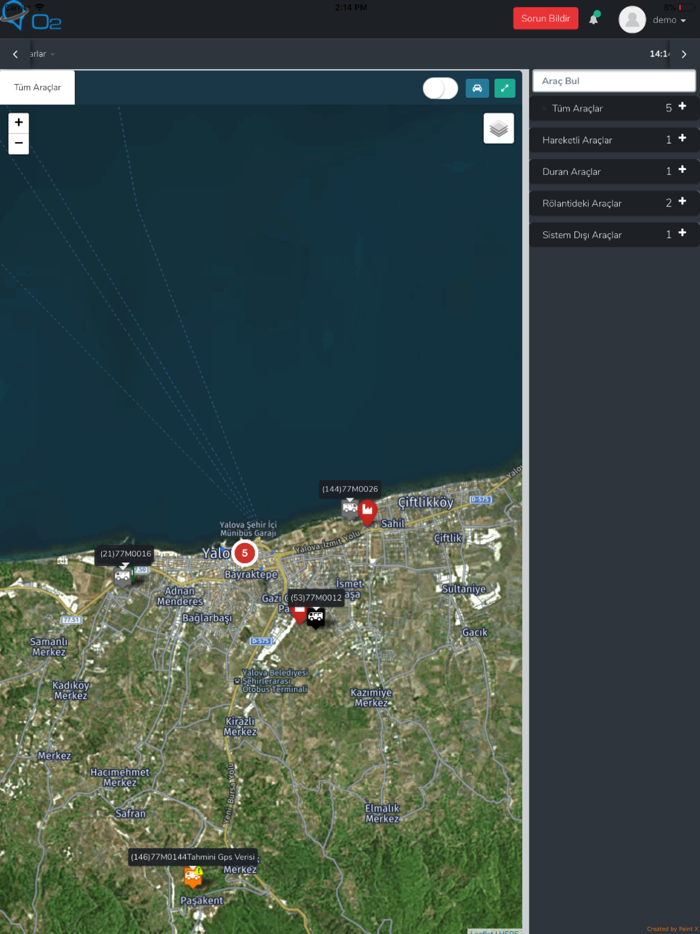Click the user profile avatar
Screen dimensions: 700x934
(x=631, y=19)
